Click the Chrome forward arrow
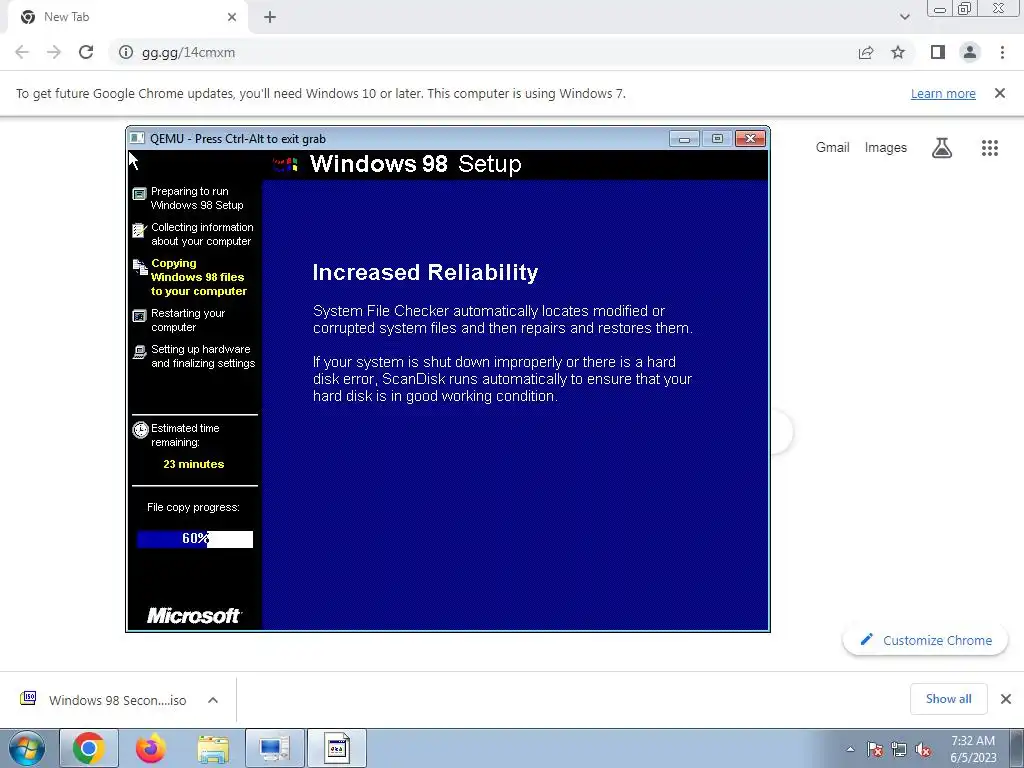This screenshot has width=1024, height=768. pos(54,52)
